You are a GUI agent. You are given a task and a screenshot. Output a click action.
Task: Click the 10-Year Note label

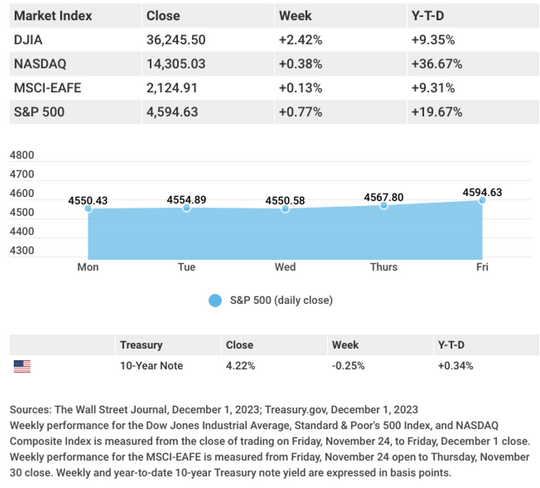click(x=152, y=366)
